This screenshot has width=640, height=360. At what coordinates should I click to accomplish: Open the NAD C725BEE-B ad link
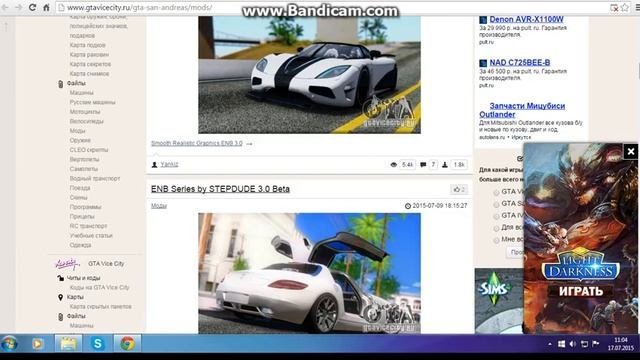520,62
